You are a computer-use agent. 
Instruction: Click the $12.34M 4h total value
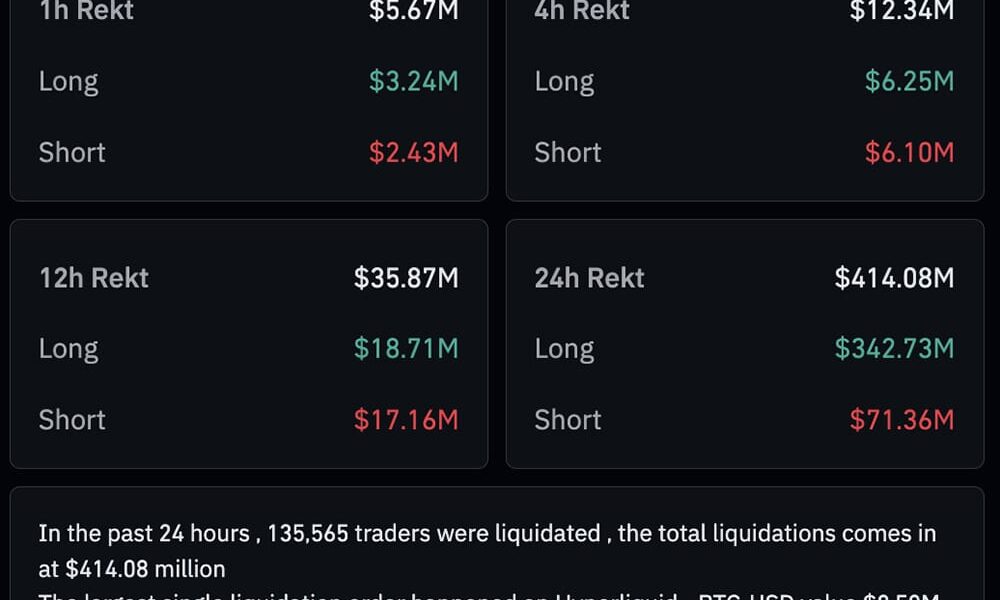[x=901, y=12]
